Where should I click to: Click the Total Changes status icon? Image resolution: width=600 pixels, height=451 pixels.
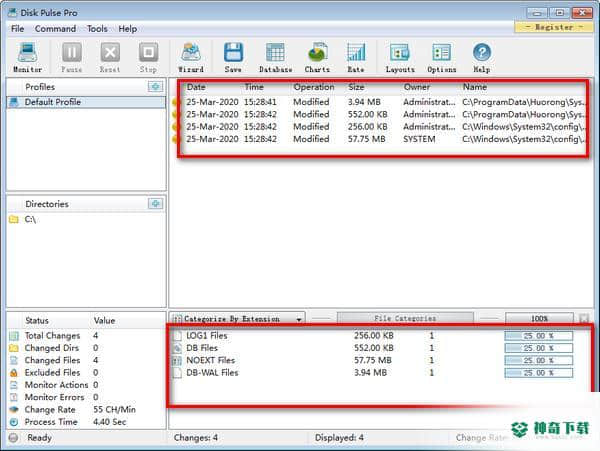point(14,336)
